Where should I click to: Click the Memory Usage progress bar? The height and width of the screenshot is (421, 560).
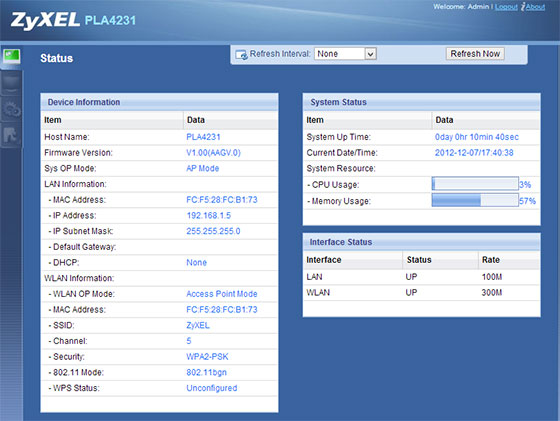475,200
